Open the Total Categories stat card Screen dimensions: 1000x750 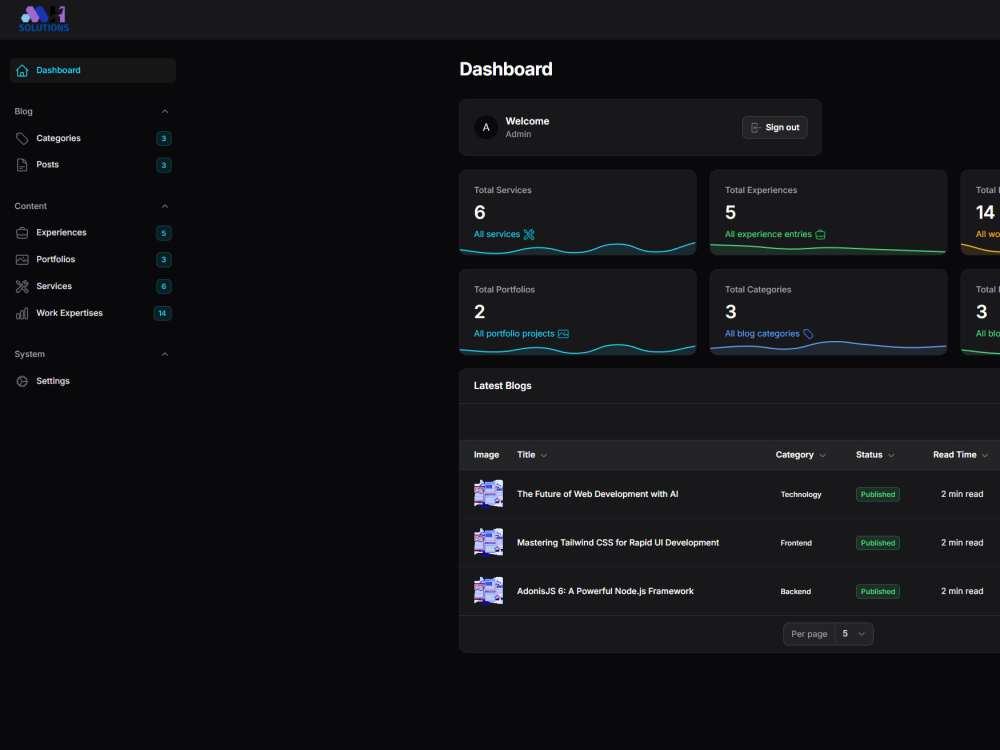(x=828, y=312)
